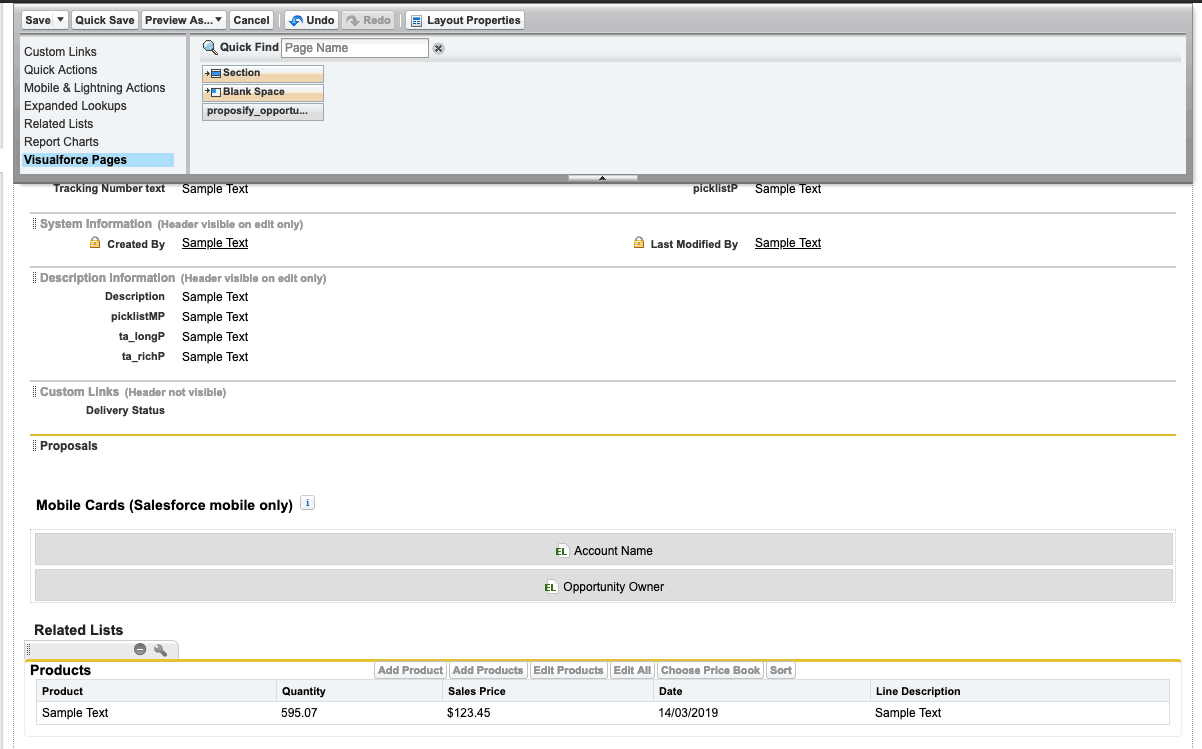Select the Custom Links section header
This screenshot has height=749, width=1202.
pos(79,392)
